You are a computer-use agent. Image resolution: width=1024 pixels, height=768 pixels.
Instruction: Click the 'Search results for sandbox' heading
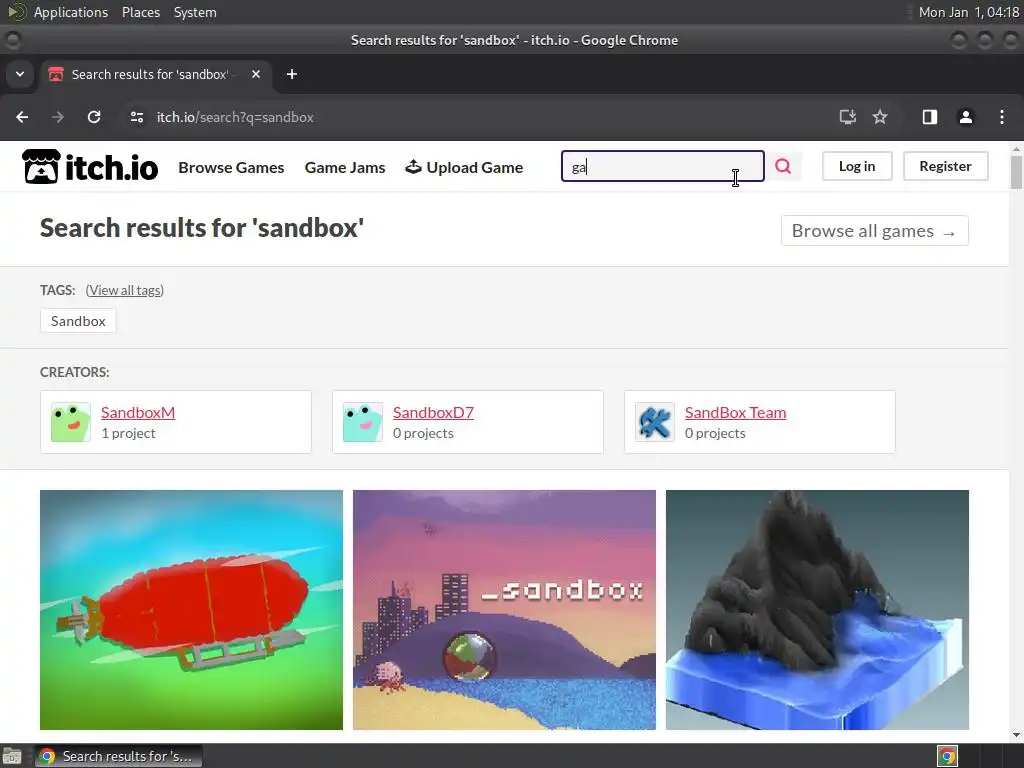click(x=202, y=228)
